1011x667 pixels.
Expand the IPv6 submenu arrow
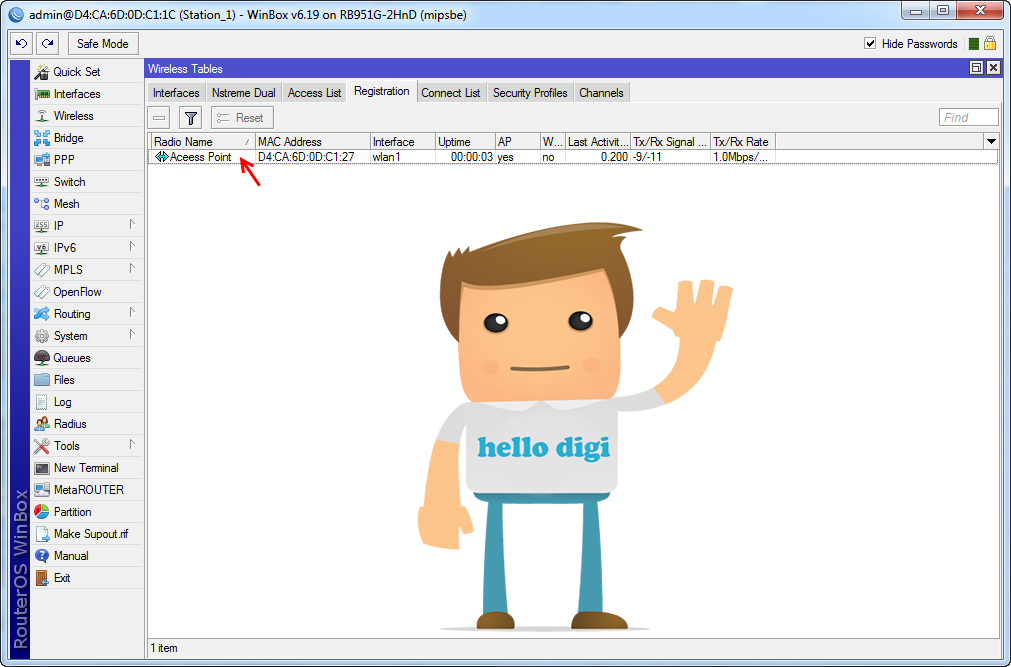click(x=132, y=246)
